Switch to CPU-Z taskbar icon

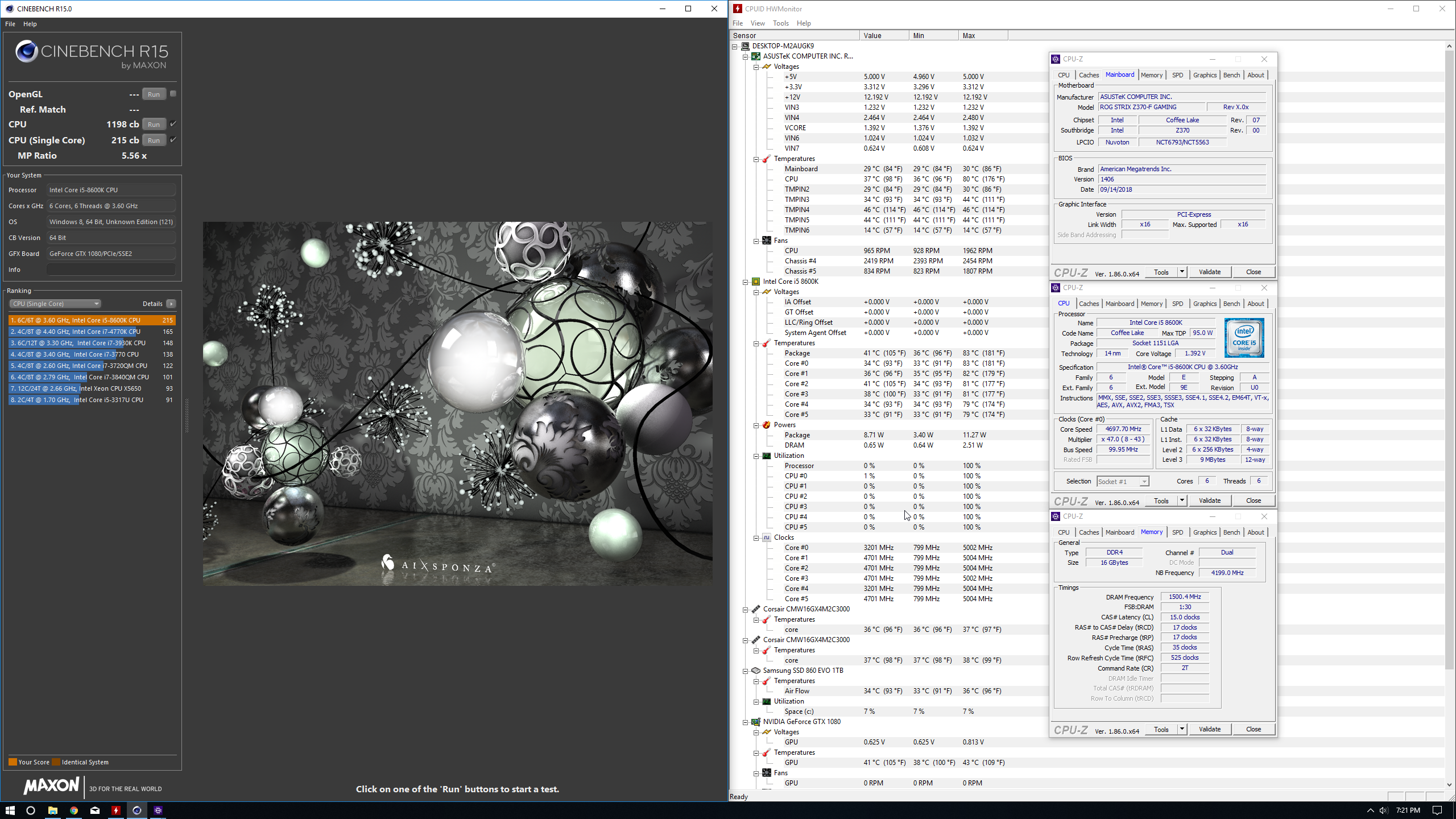(x=158, y=810)
